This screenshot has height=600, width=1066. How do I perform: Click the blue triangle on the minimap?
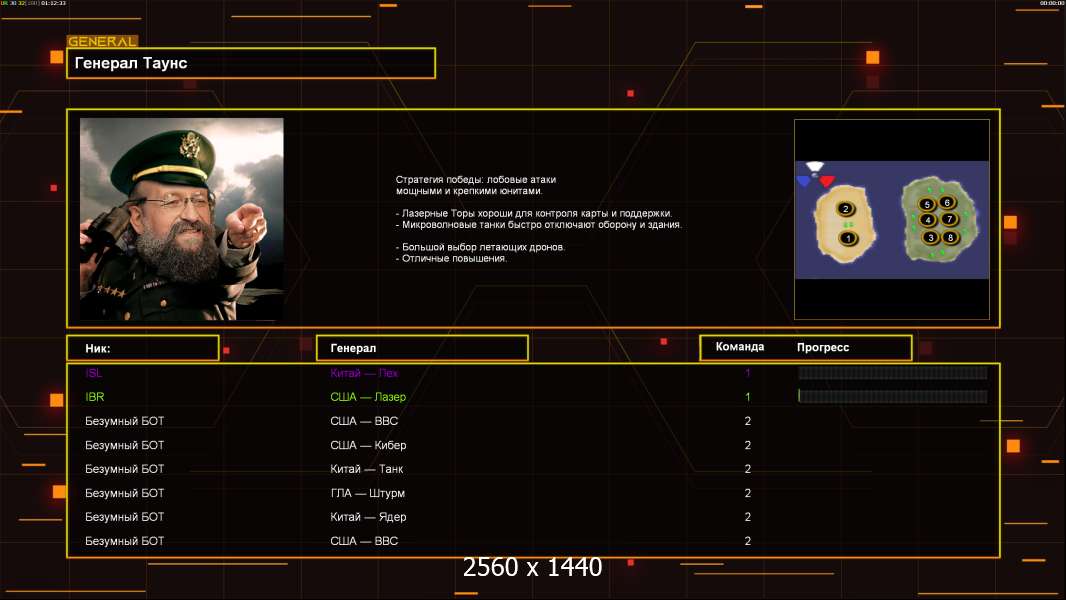tap(804, 181)
